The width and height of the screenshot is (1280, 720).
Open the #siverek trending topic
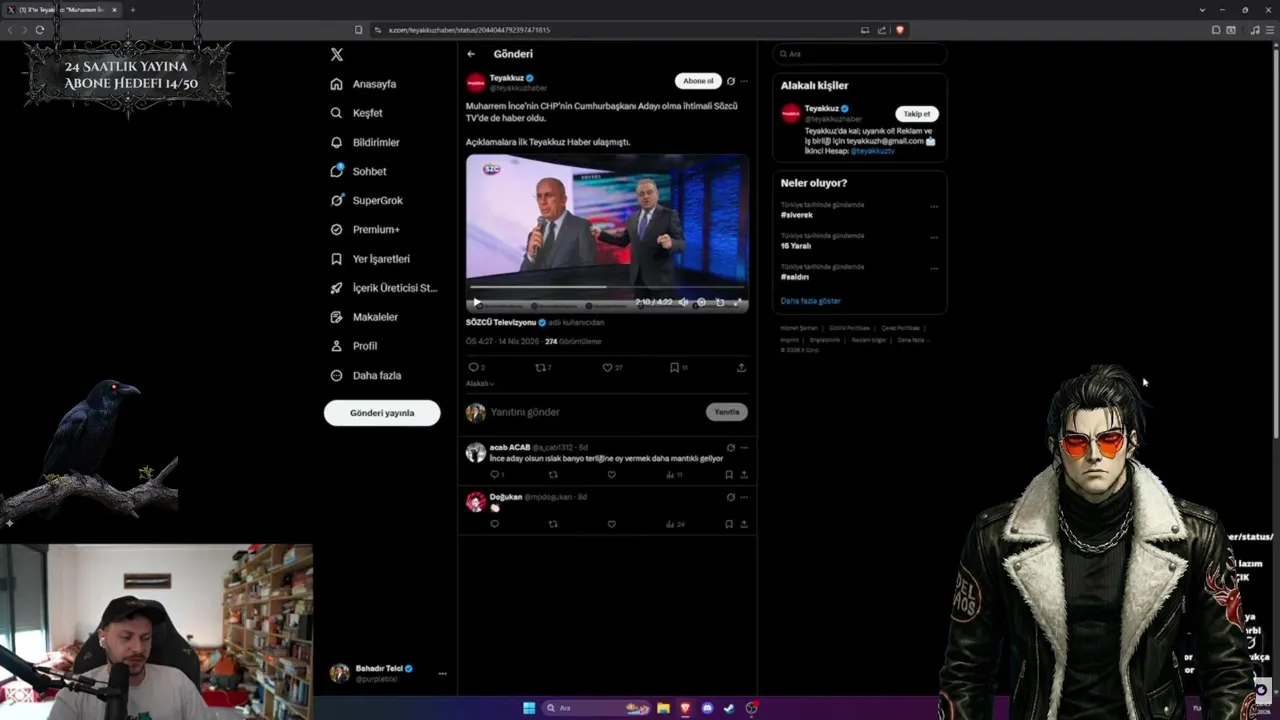tap(797, 215)
